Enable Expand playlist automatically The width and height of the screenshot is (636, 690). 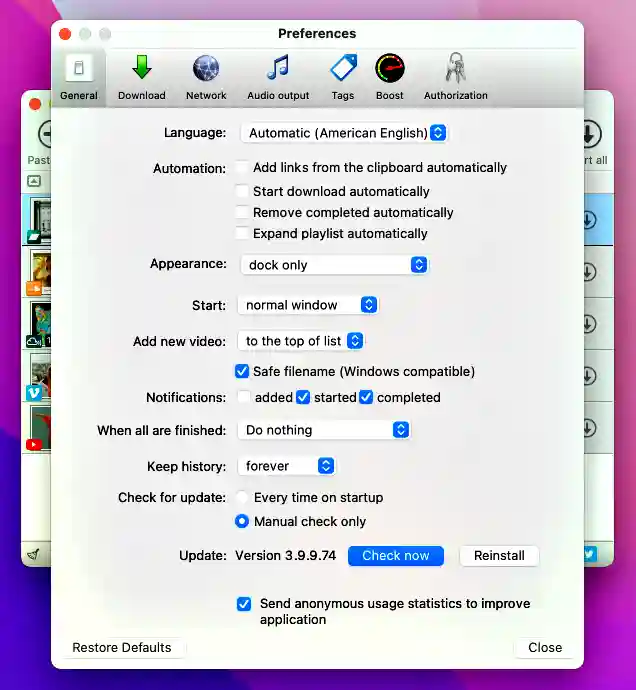click(x=242, y=233)
